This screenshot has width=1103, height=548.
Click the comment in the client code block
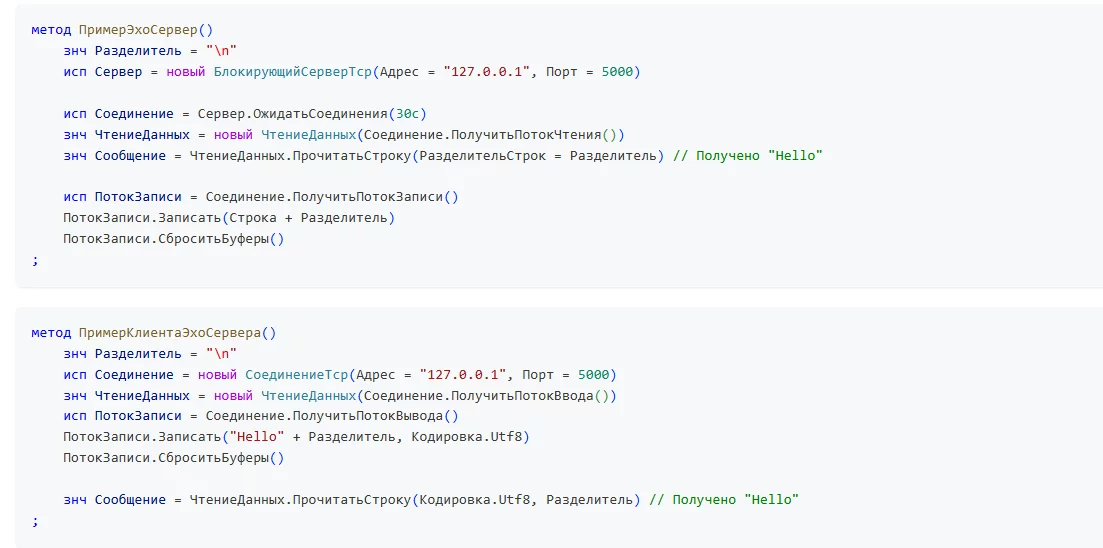coord(723,499)
